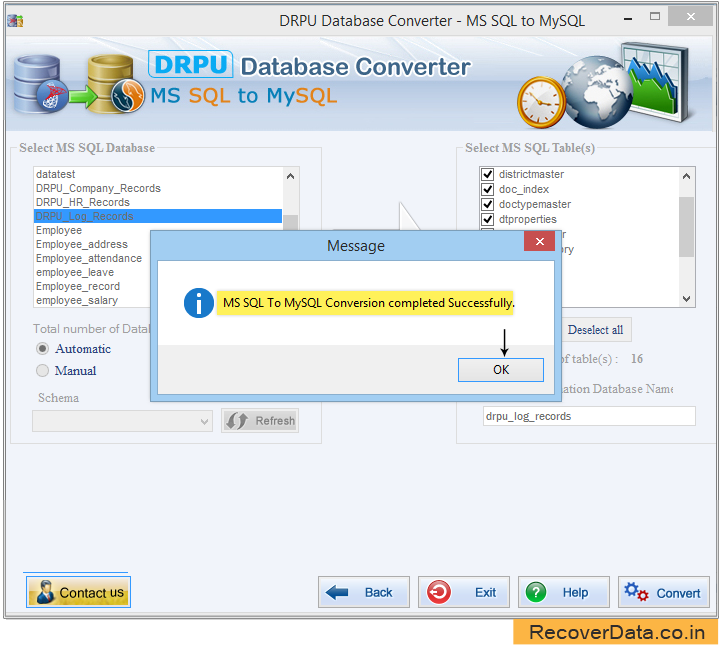Image resolution: width=723 pixels, height=650 pixels.
Task: Click the refresh arrows icon
Action: (237, 420)
